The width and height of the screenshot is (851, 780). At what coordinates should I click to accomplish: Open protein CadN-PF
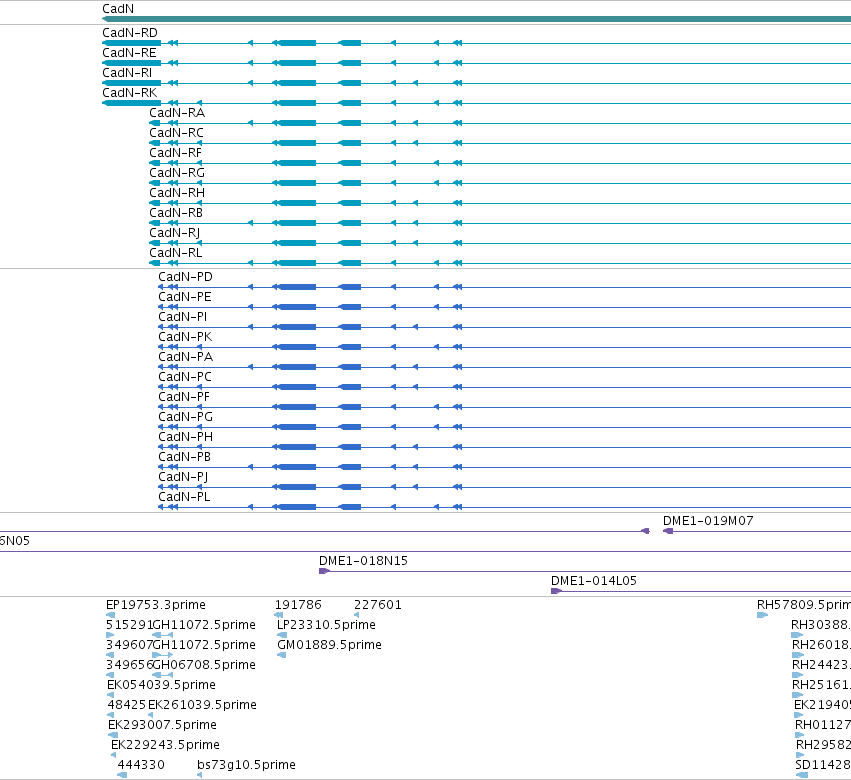point(183,397)
